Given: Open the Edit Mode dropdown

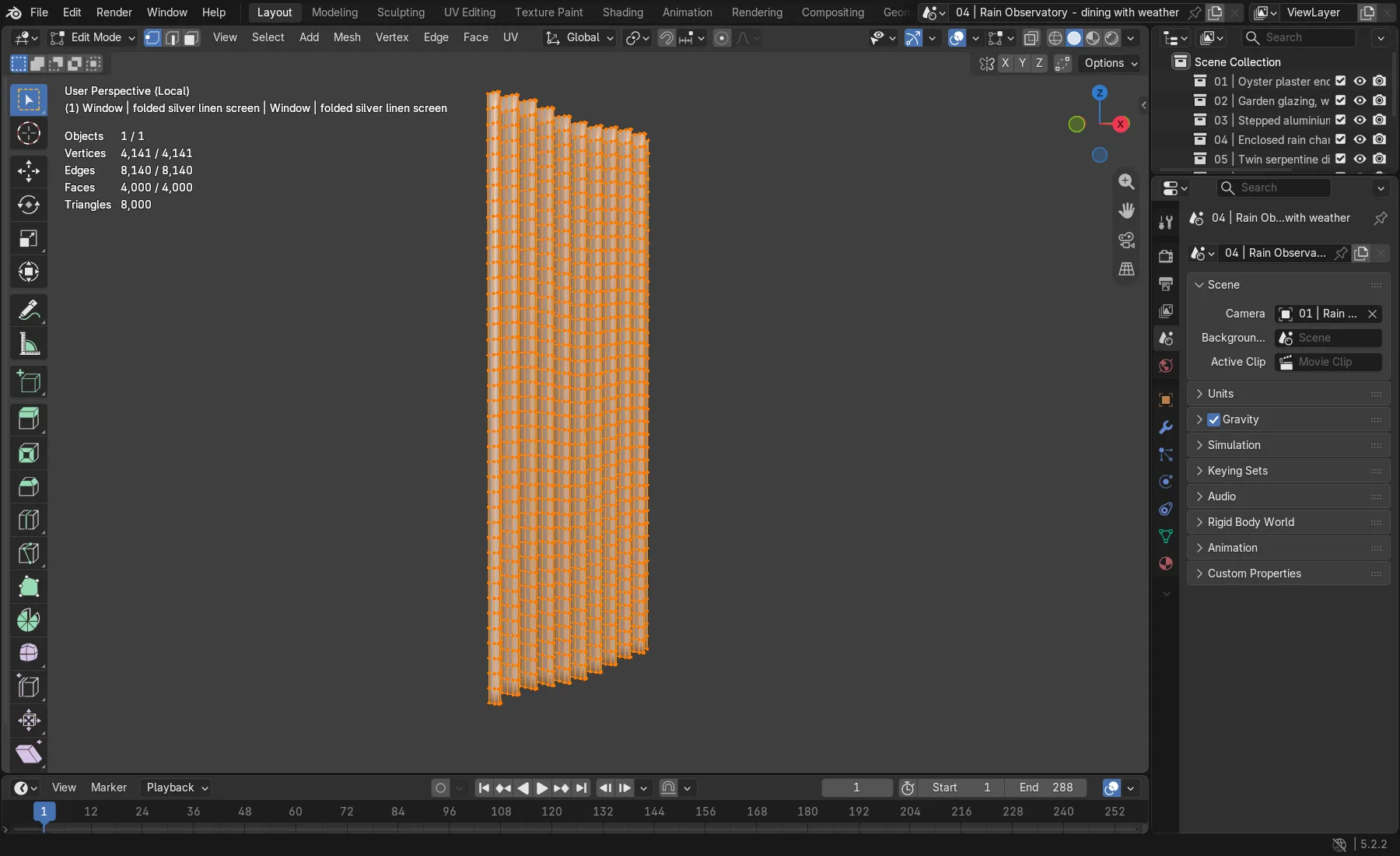Looking at the screenshot, I should click(x=93, y=37).
